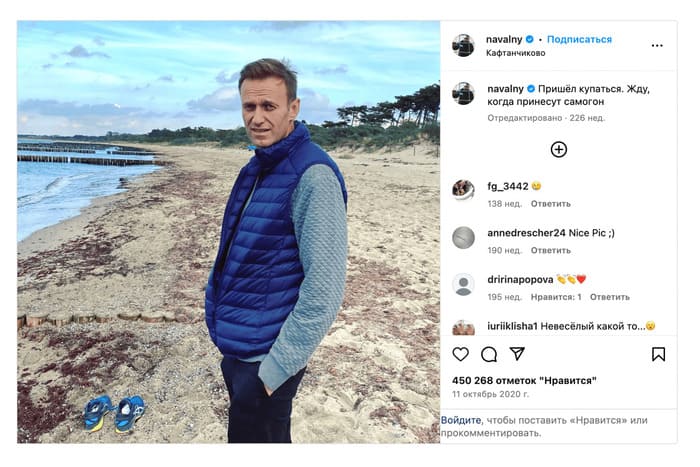Open the three-dot more options menu
Screen dimensions: 700x467
pyautogui.click(x=657, y=45)
